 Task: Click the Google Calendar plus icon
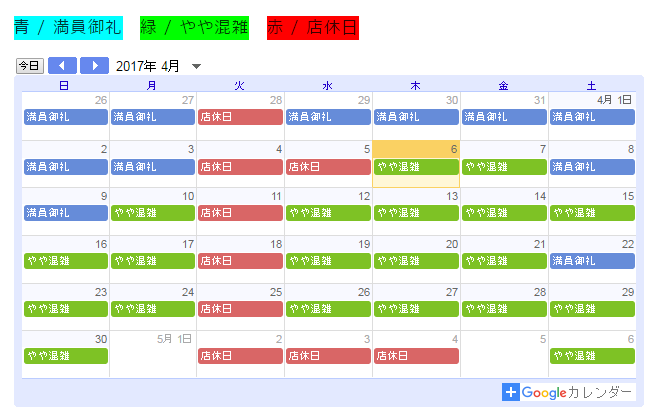pos(511,392)
